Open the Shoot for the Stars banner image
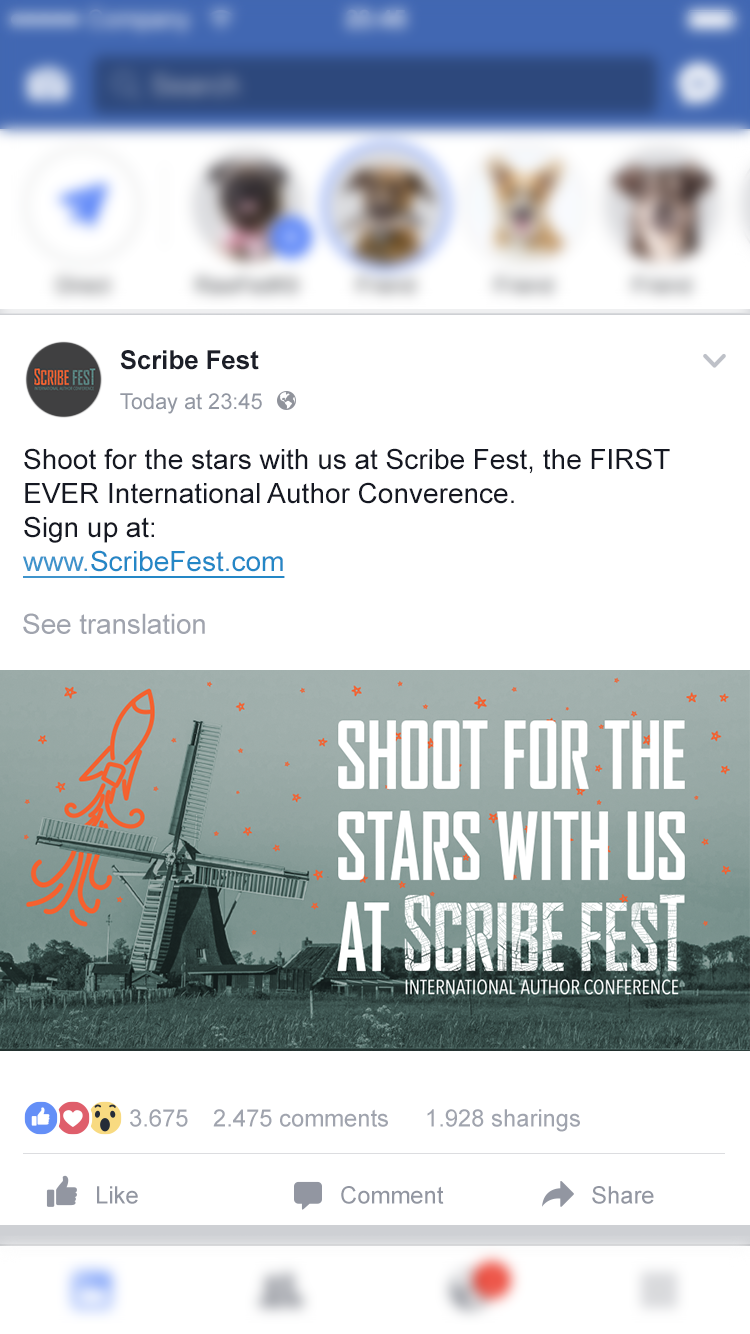This screenshot has height=1334, width=750. pyautogui.click(x=375, y=860)
